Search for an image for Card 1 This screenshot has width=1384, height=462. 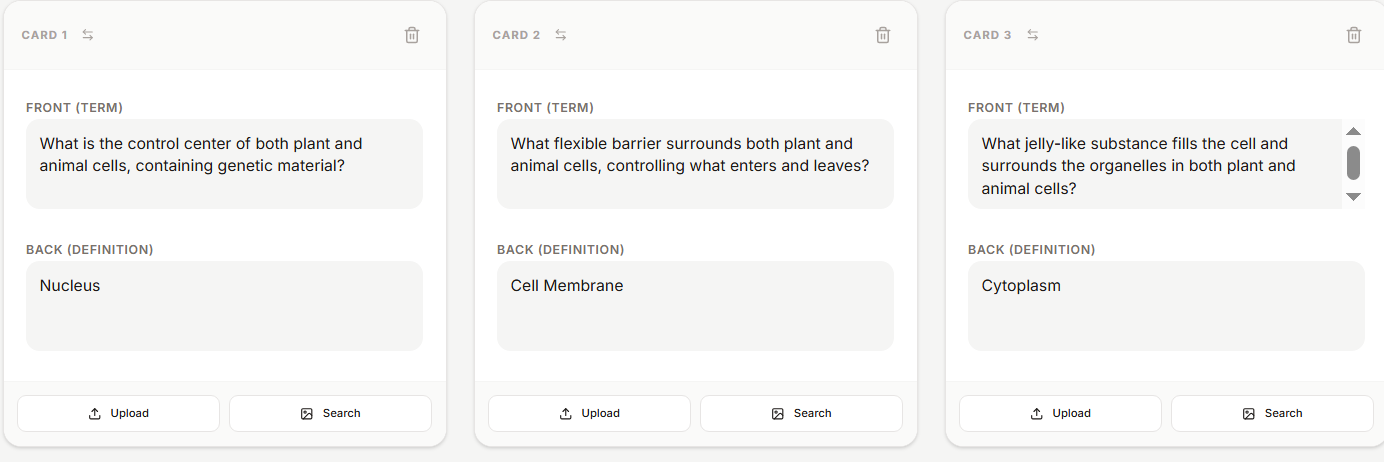click(x=330, y=413)
